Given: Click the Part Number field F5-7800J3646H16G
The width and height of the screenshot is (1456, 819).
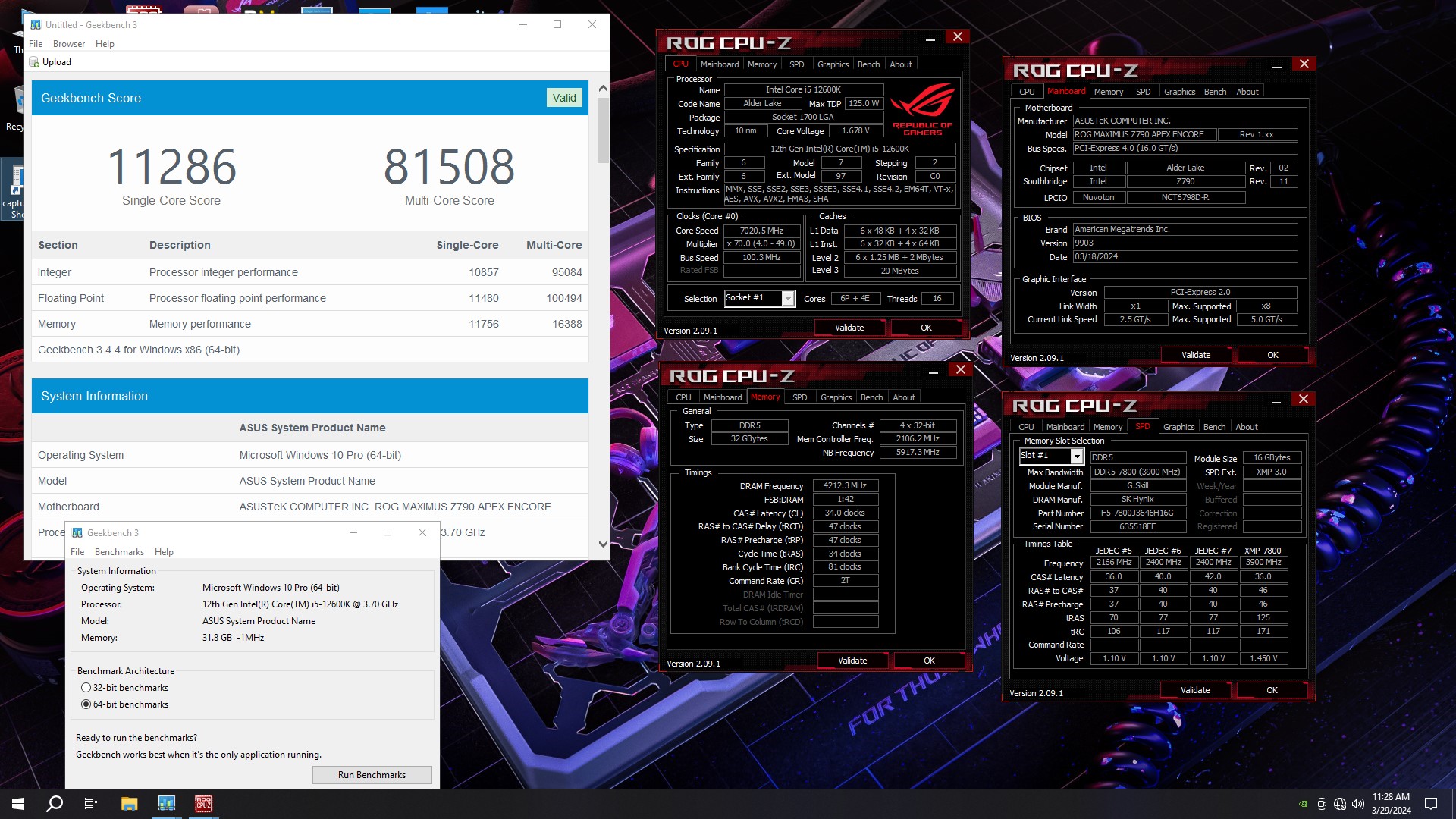Looking at the screenshot, I should tap(1137, 513).
